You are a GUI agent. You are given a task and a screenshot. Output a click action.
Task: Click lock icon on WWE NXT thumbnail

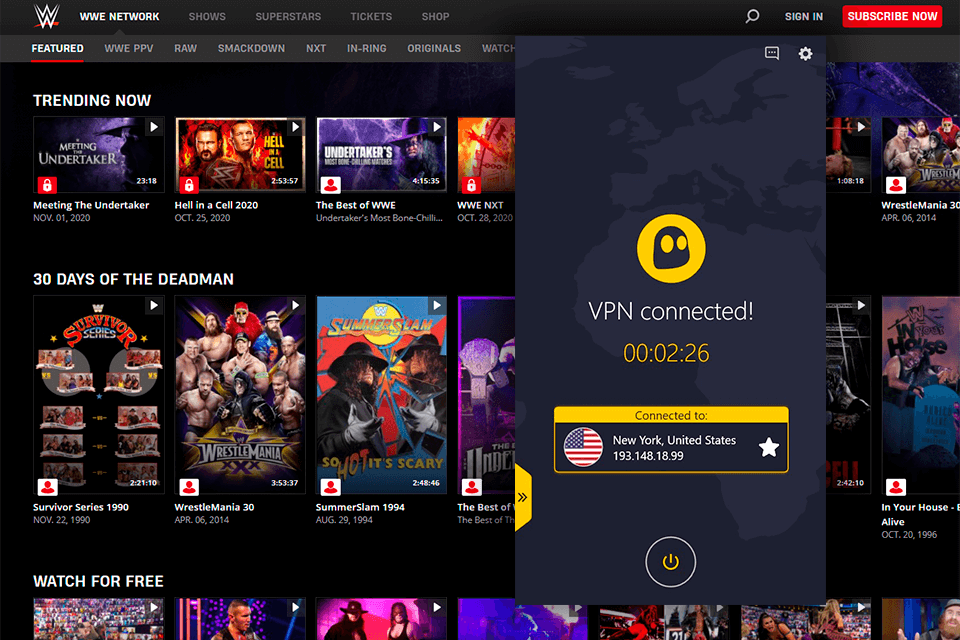[471, 184]
